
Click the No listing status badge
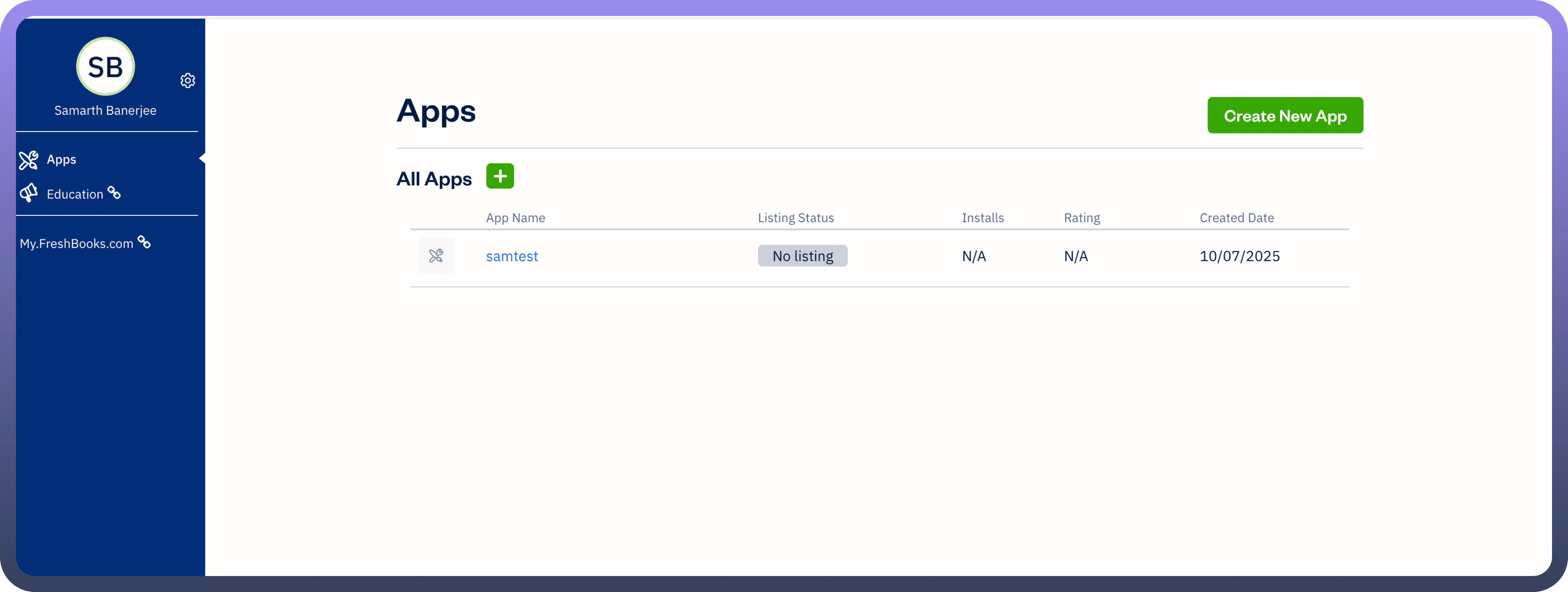802,256
